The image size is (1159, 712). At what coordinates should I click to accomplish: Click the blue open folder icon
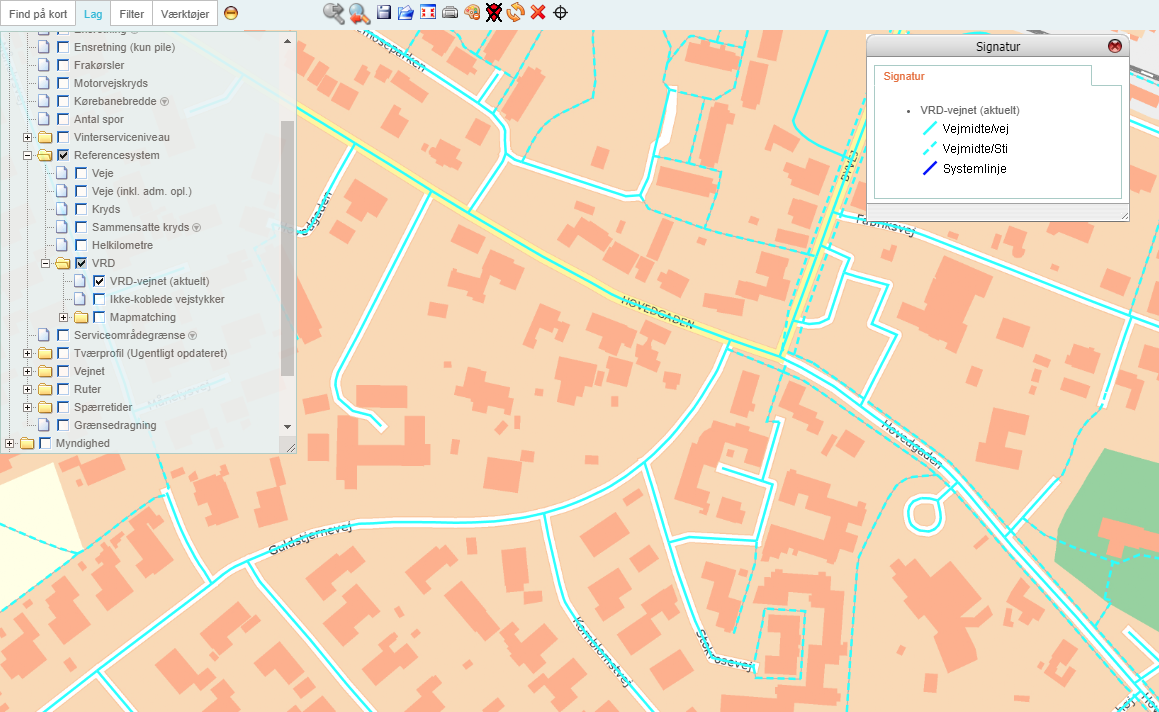coord(405,13)
